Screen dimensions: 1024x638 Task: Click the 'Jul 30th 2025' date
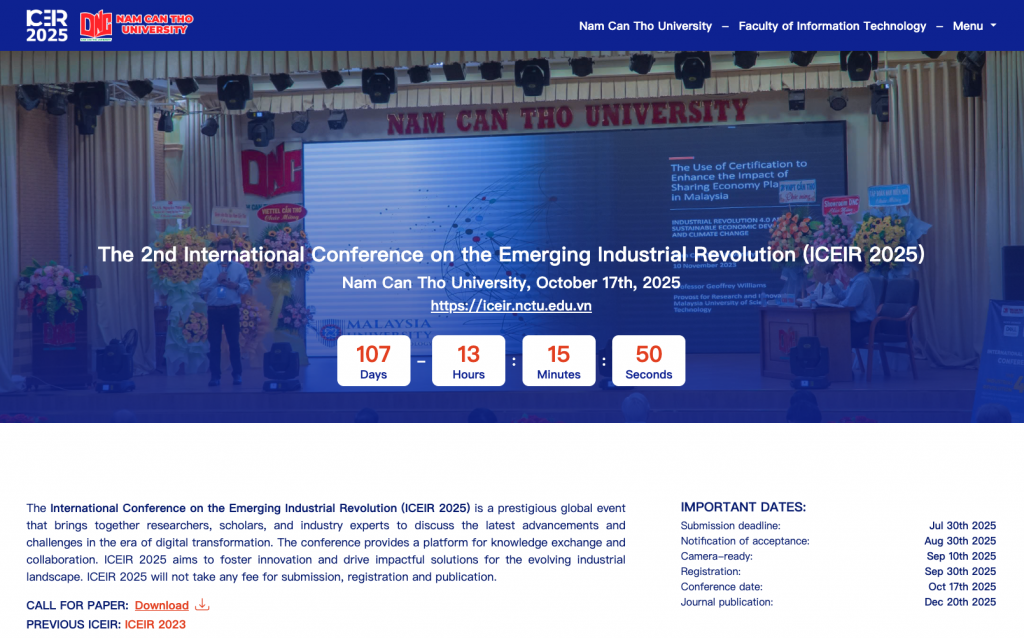[x=963, y=526]
